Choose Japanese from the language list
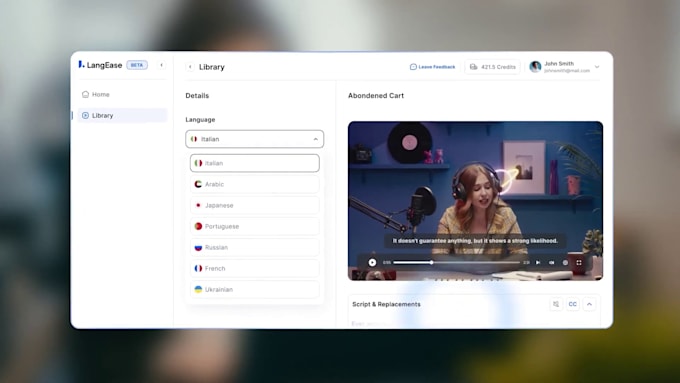The height and width of the screenshot is (383, 680). tap(255, 205)
